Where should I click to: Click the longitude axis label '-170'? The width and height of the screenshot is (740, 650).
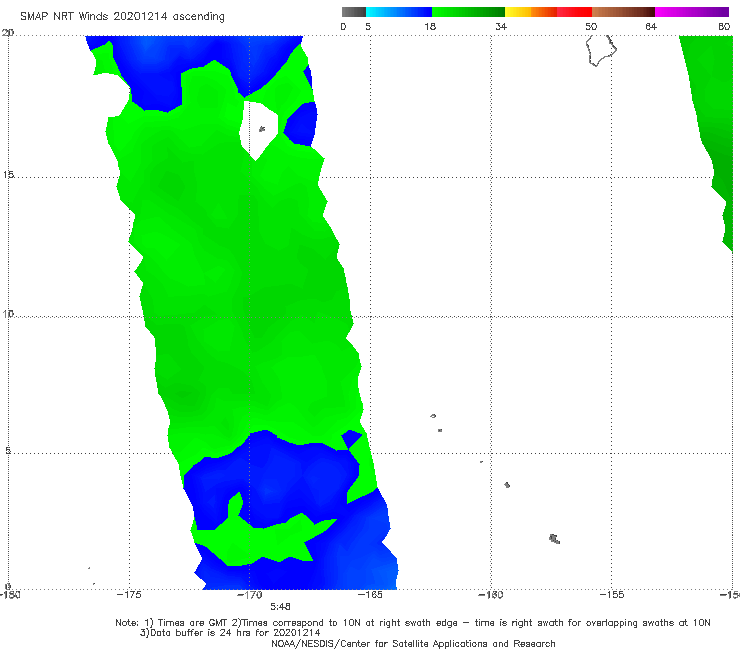point(249,595)
